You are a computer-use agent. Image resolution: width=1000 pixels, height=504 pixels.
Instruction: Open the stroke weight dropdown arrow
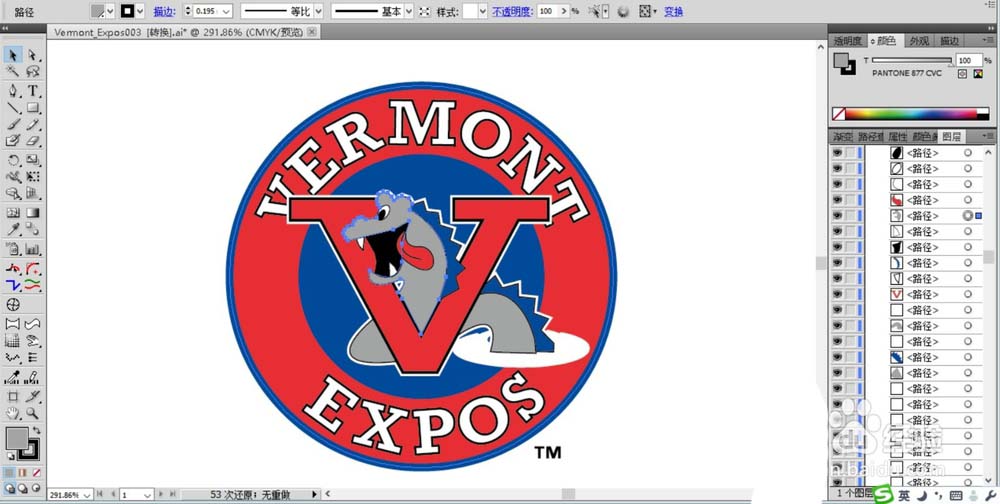(x=226, y=11)
